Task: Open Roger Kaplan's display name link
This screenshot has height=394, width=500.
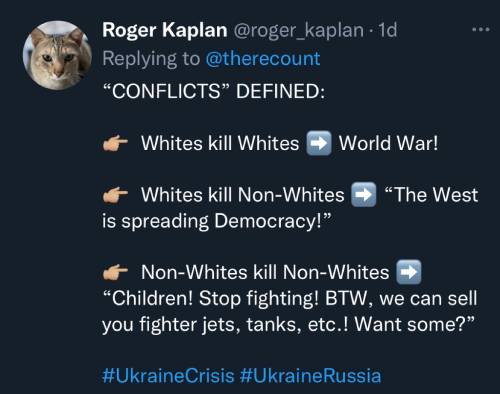Action: tap(165, 30)
